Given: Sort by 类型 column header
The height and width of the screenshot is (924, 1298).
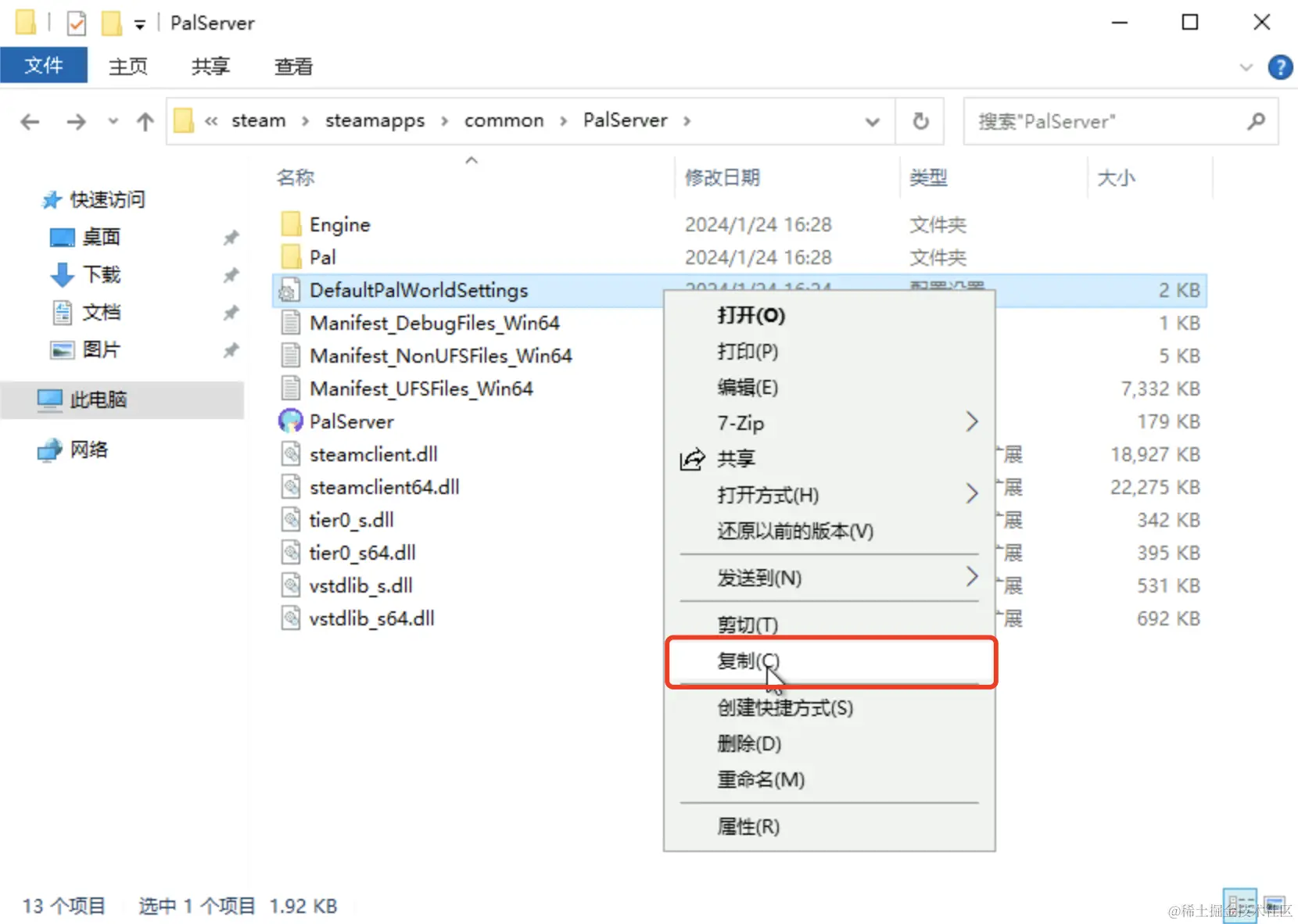Looking at the screenshot, I should [x=928, y=177].
